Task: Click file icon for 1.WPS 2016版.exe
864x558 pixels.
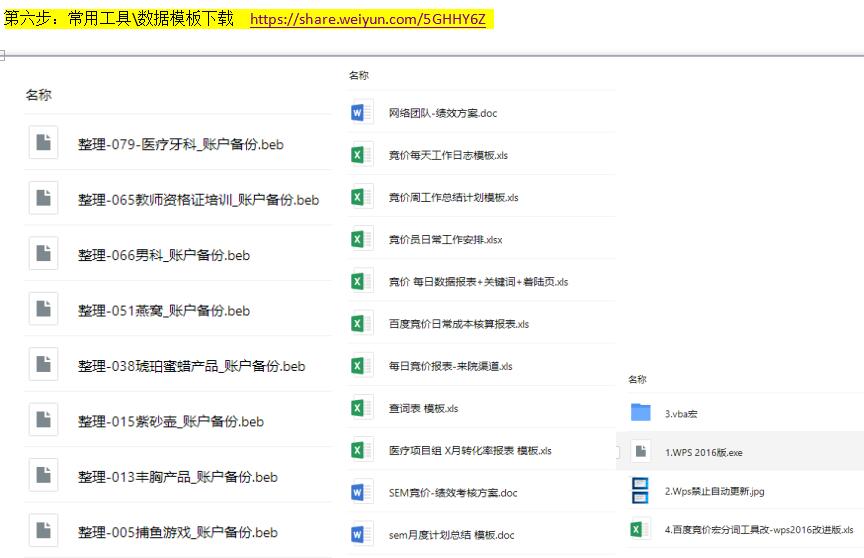Action: [640, 451]
